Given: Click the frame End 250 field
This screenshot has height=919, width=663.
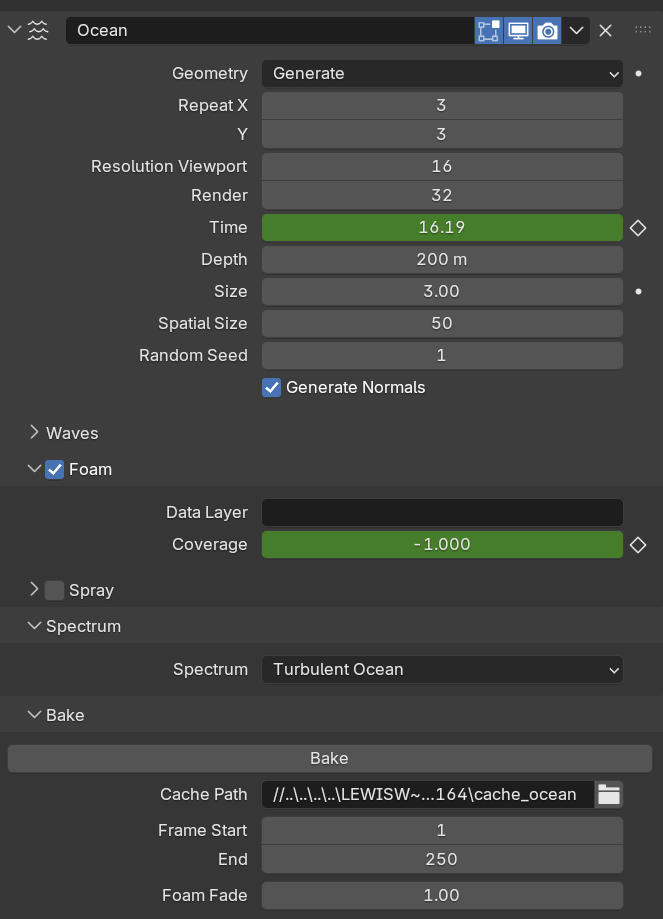Looking at the screenshot, I should (x=442, y=860).
